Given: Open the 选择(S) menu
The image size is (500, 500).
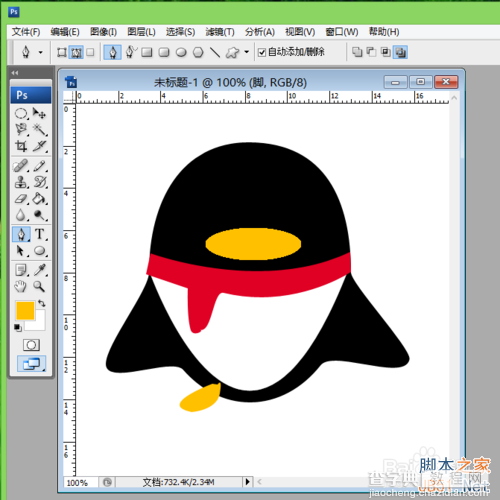Looking at the screenshot, I should pos(180,32).
